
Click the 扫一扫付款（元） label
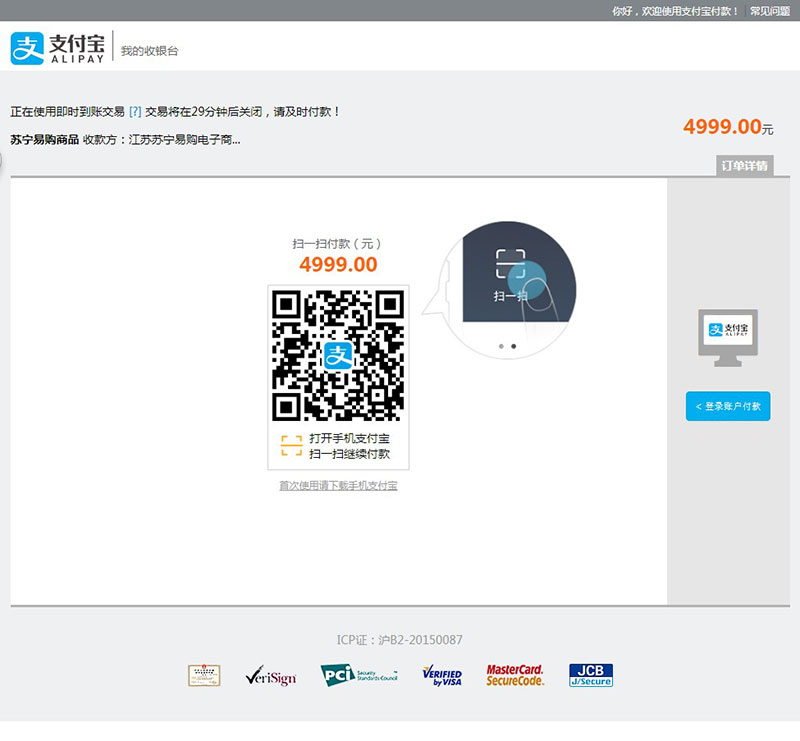point(337,244)
